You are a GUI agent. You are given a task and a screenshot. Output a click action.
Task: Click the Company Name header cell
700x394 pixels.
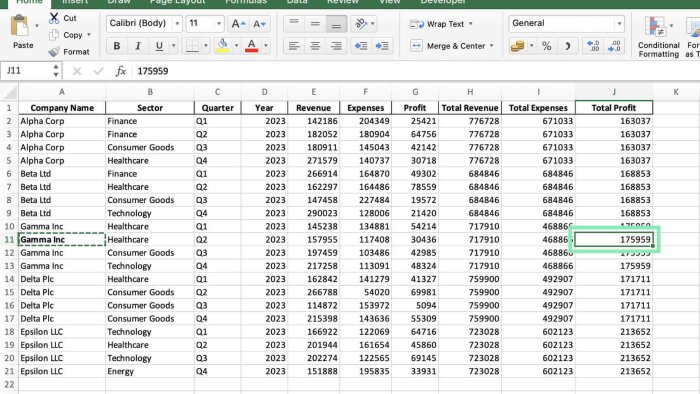62,108
